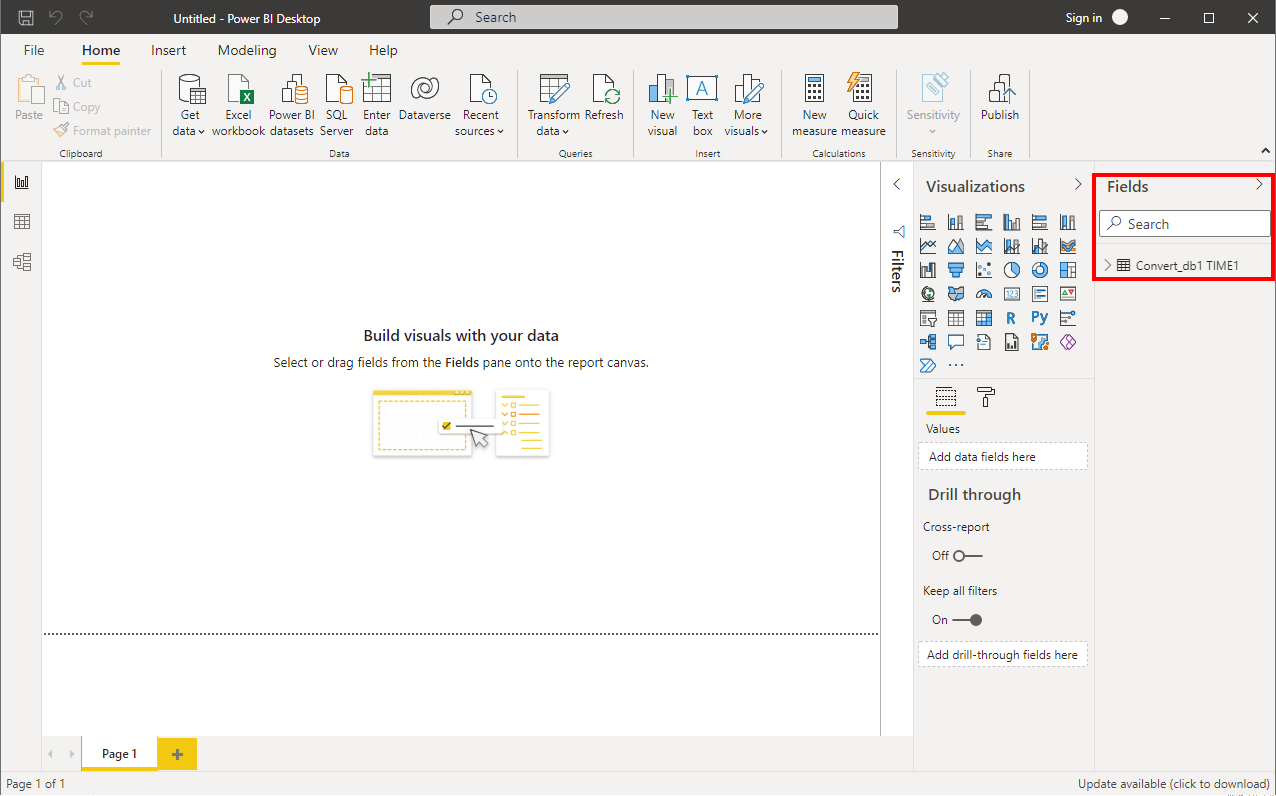Switch to the Insert tab

pyautogui.click(x=169, y=50)
